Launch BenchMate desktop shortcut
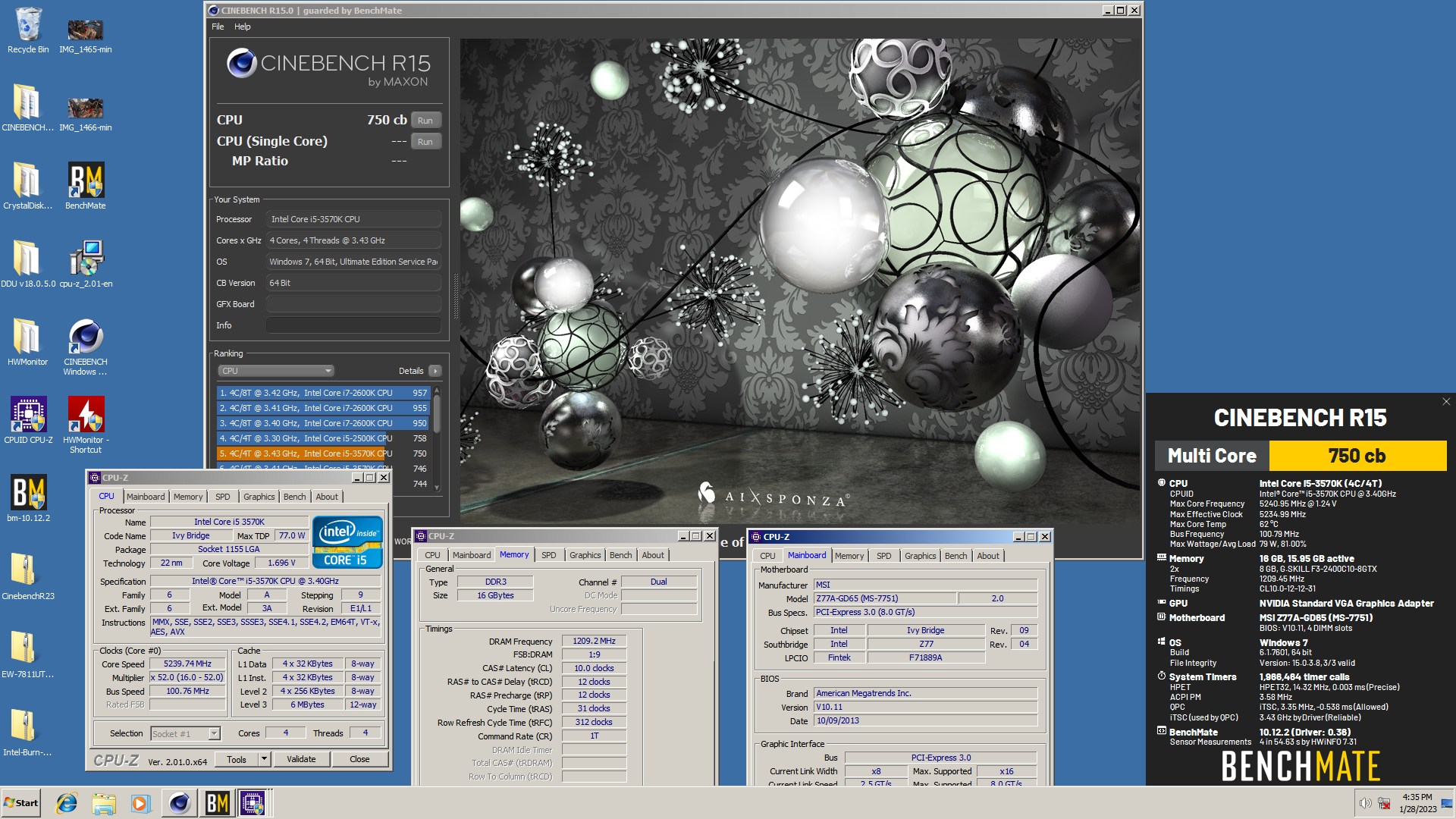Screen dimensions: 1456x819 point(85,187)
